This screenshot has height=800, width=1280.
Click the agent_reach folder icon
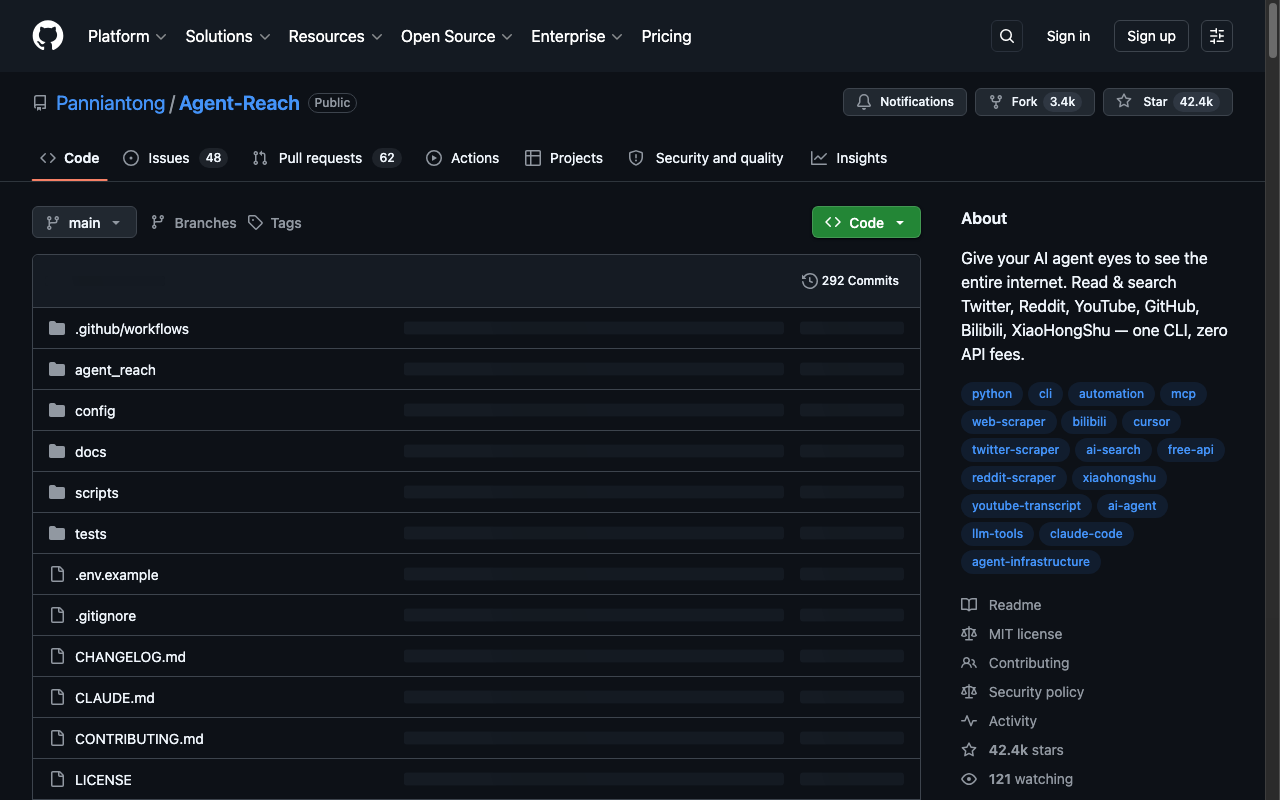pos(57,370)
